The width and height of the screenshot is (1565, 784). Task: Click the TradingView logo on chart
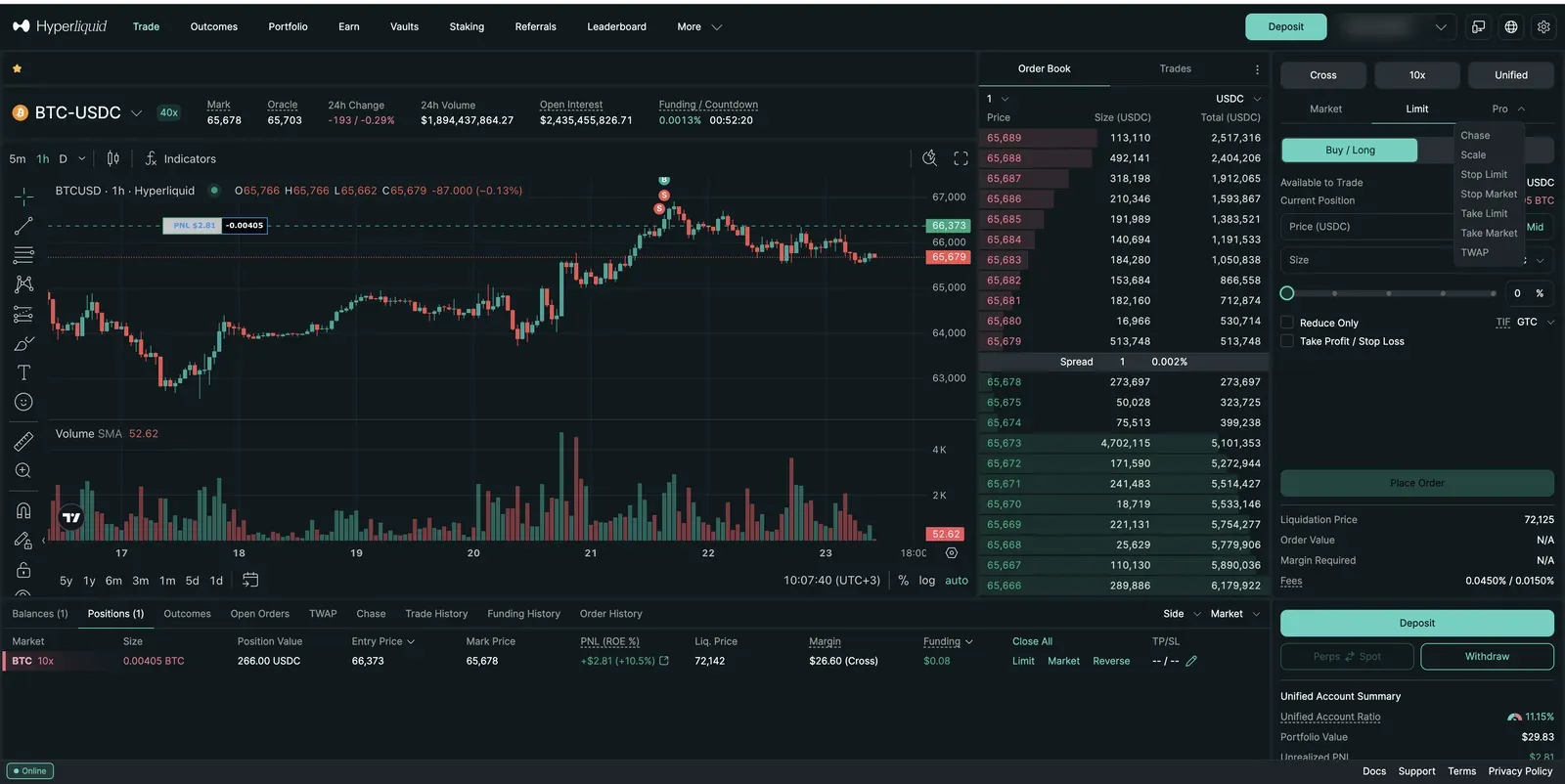coord(71,517)
